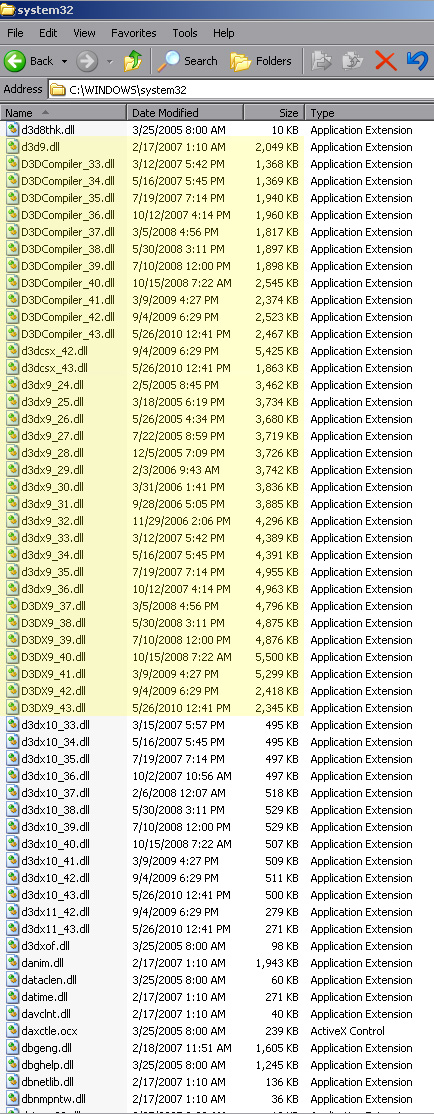Open the View menu
This screenshot has width=434, height=1114.
coord(84,33)
